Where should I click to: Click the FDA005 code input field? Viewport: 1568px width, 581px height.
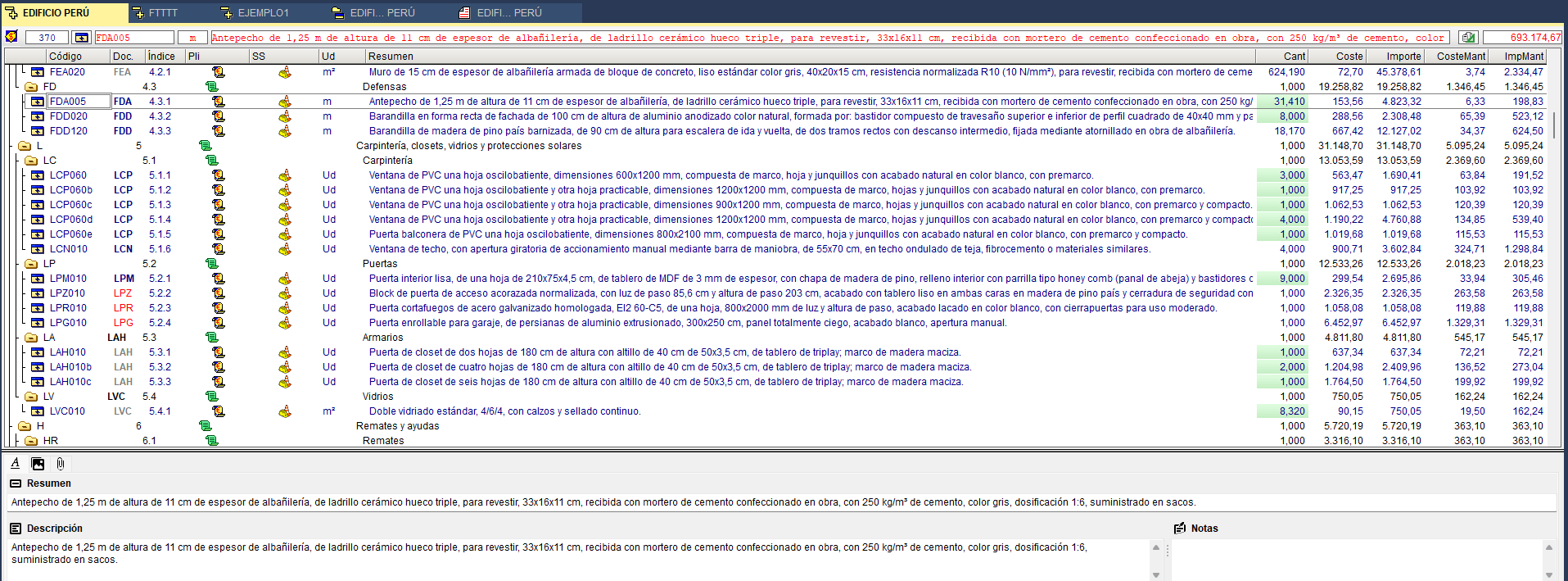point(133,38)
